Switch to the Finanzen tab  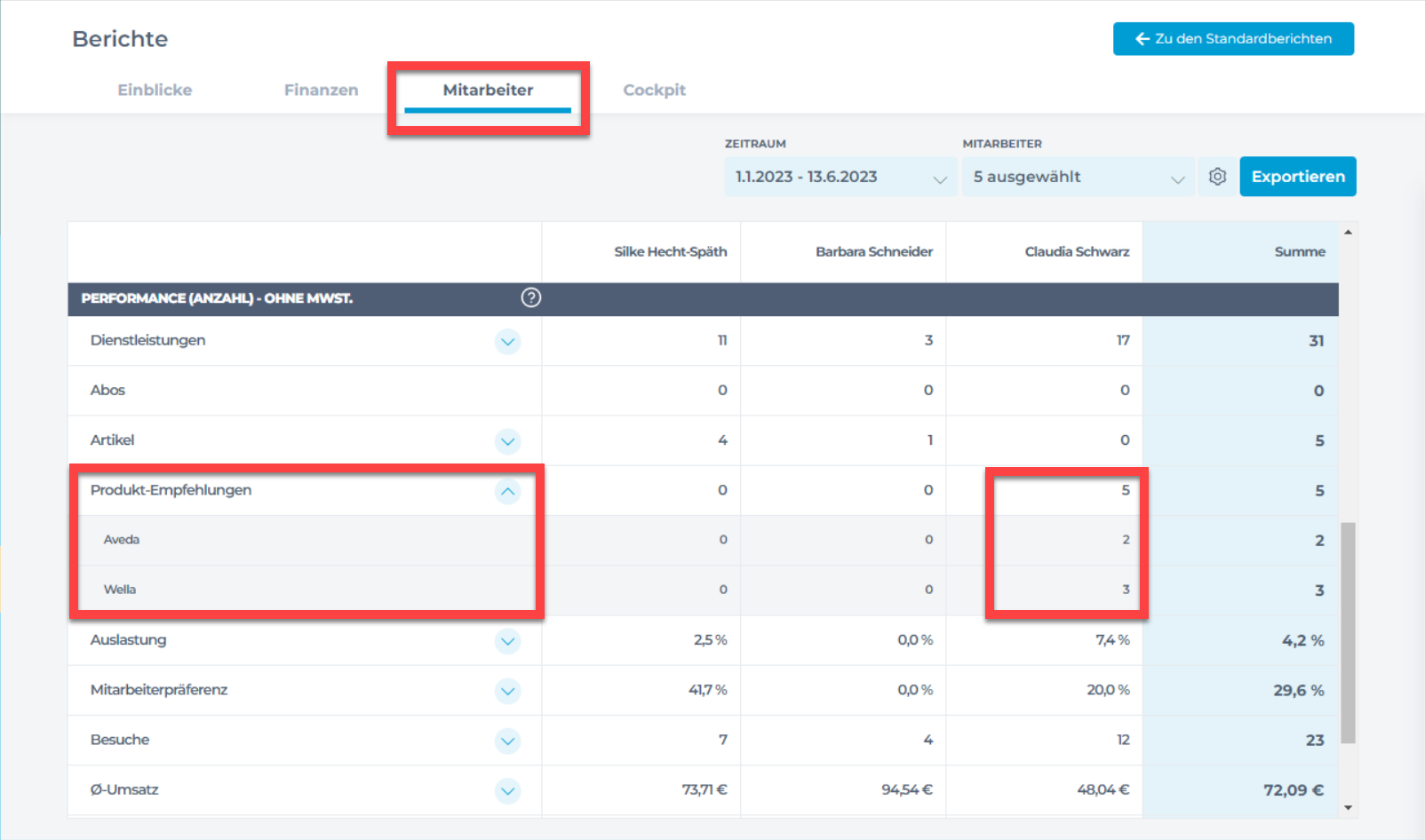point(321,90)
